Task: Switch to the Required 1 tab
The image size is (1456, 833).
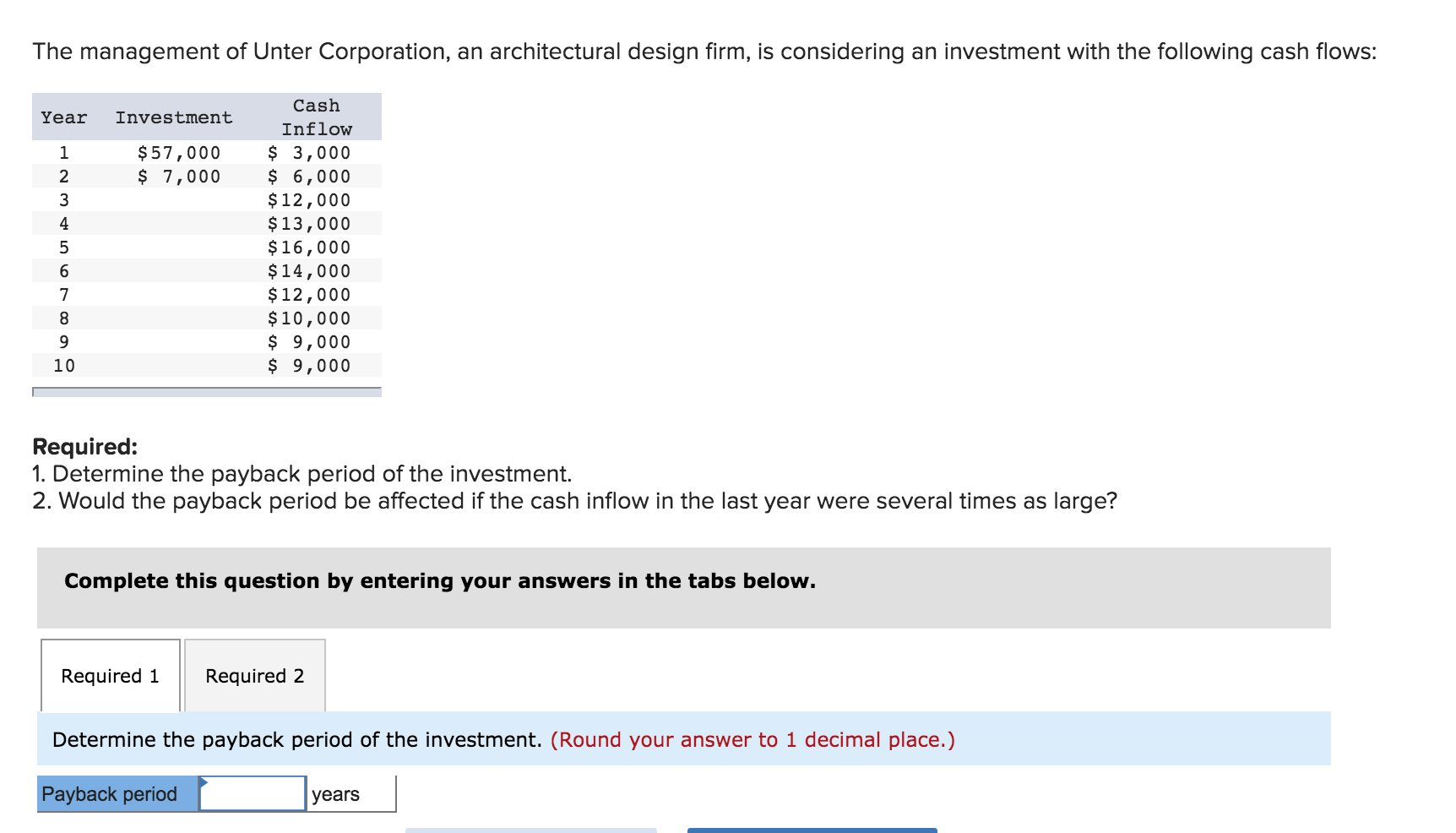Action: click(x=109, y=675)
